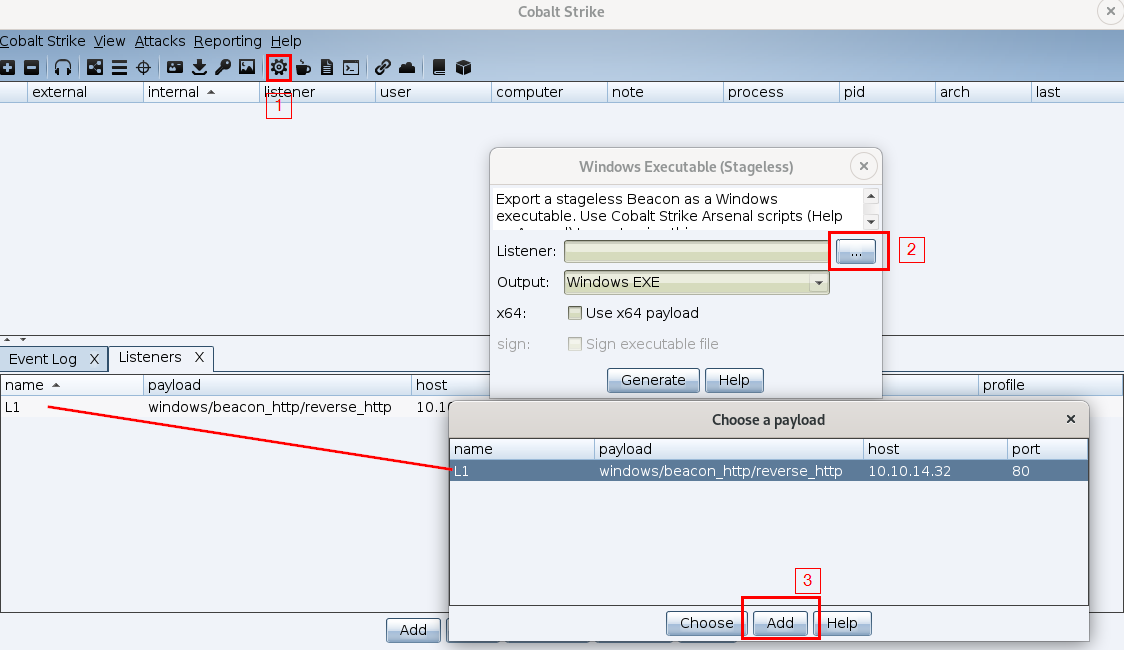Click the gear icon for stageless executable

pos(279,67)
